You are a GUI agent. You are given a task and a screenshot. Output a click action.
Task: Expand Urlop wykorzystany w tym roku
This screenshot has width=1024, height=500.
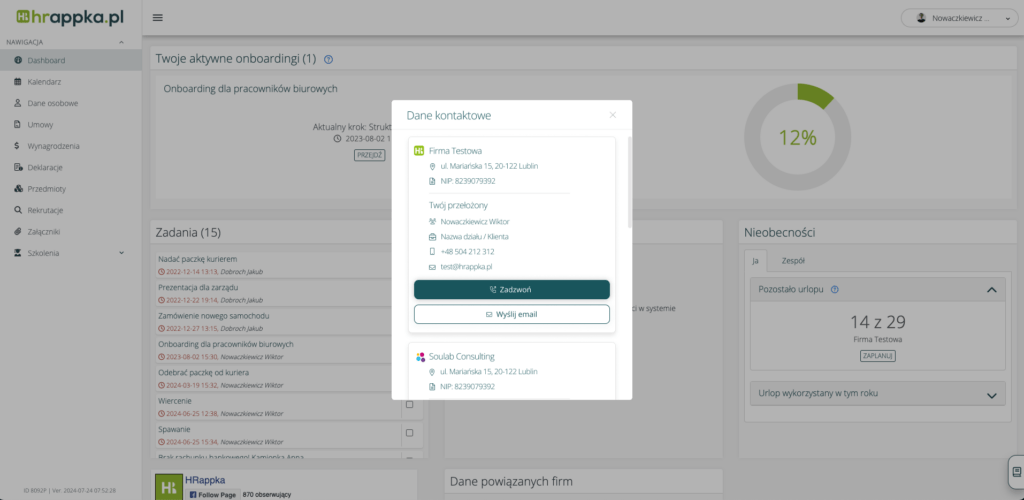pyautogui.click(x=991, y=396)
